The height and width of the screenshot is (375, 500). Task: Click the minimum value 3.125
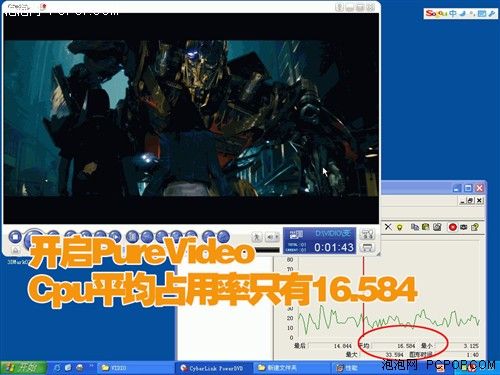[x=471, y=346]
